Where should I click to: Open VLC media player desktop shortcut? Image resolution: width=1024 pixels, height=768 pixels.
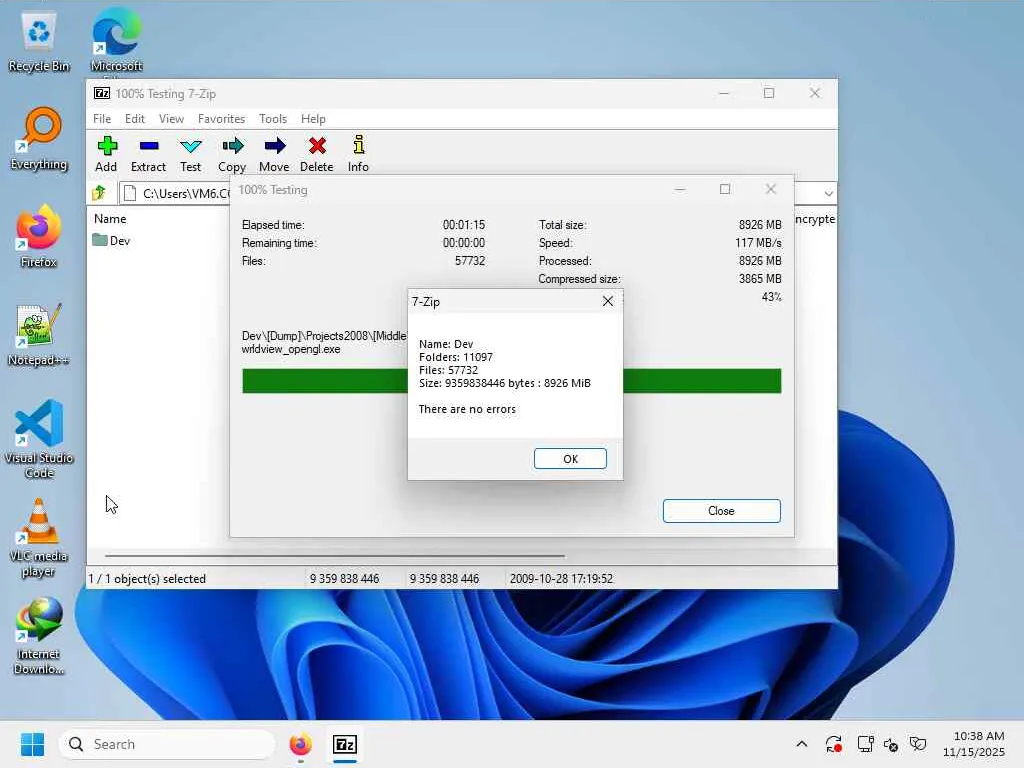click(x=39, y=538)
